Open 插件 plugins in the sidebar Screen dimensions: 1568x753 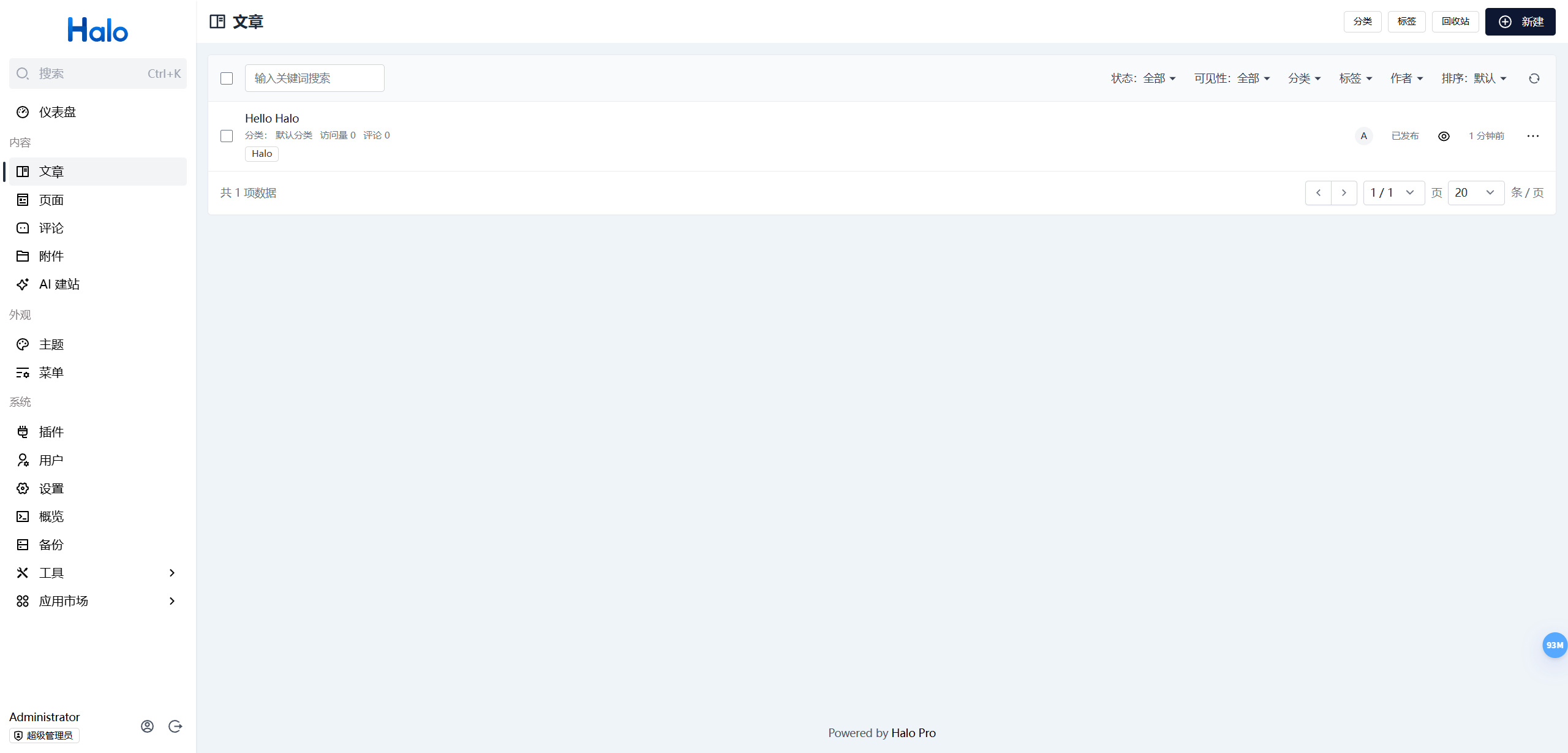tap(51, 432)
